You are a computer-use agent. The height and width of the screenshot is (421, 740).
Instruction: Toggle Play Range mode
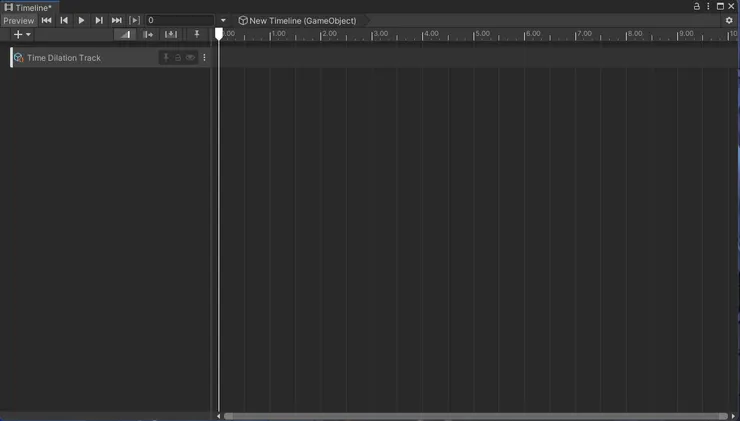[x=135, y=20]
